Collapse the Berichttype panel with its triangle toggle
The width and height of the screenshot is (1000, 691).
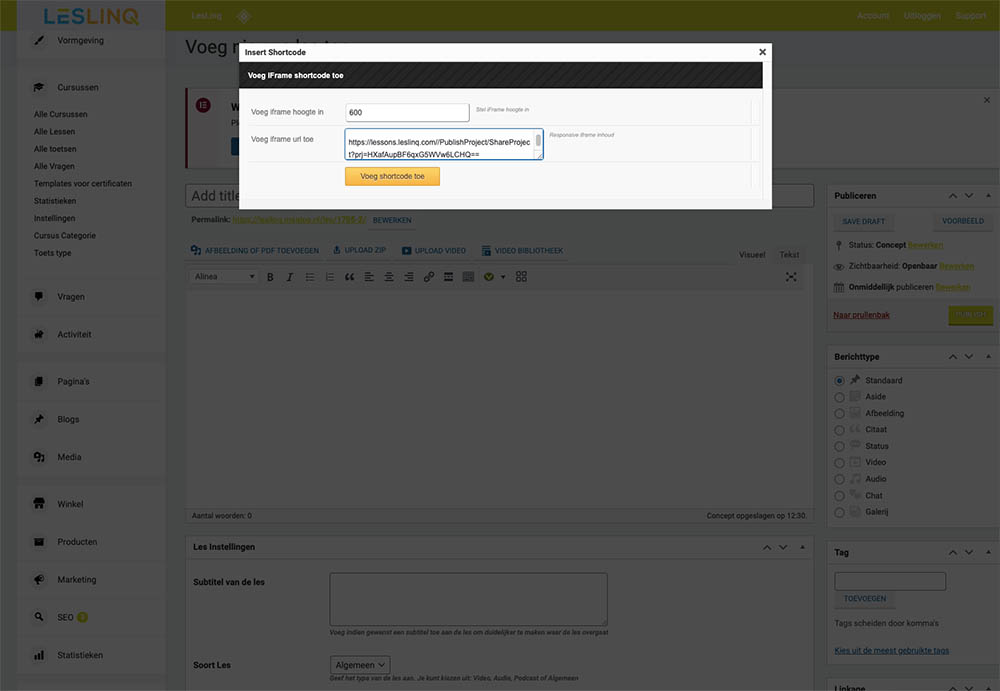tap(989, 357)
